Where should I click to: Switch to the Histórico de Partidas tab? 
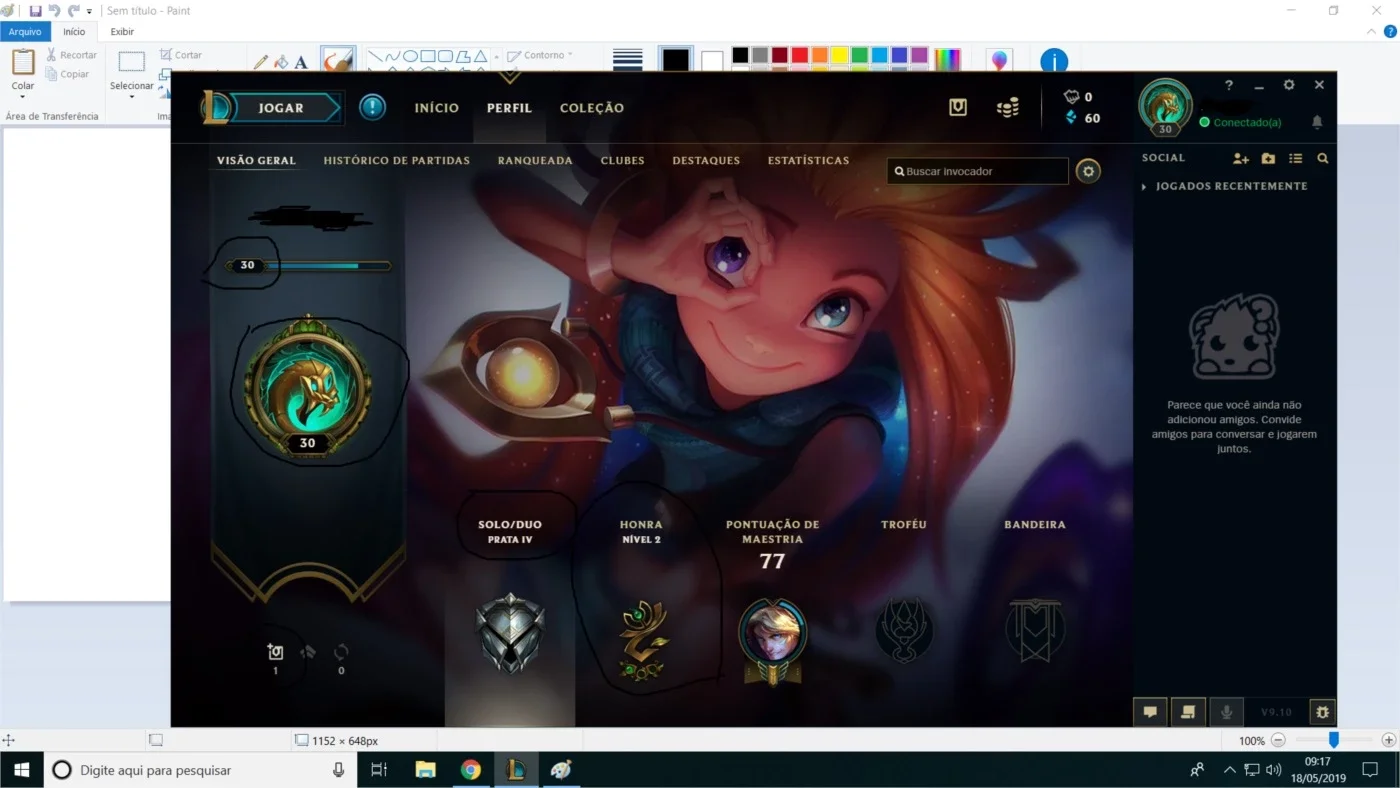(397, 160)
